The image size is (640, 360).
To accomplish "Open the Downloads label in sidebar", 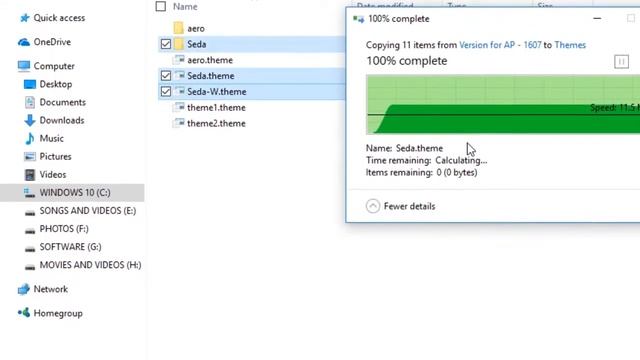I will pos(62,120).
